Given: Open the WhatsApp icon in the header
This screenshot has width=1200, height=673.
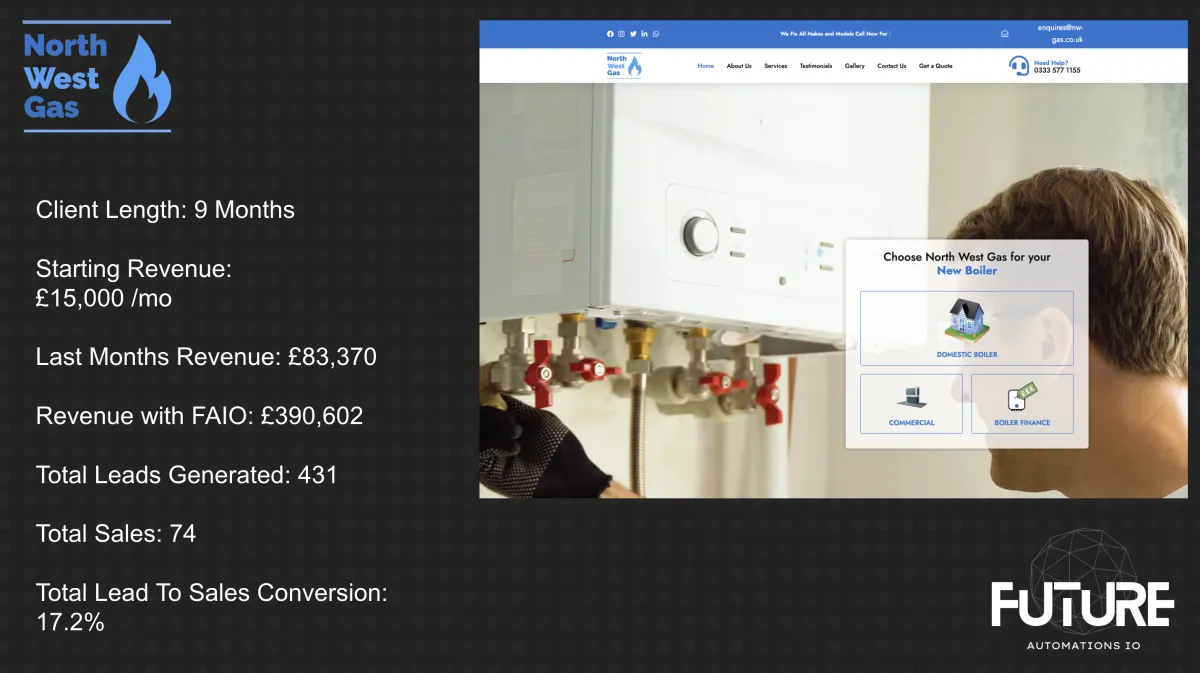Looking at the screenshot, I should click(x=656, y=34).
